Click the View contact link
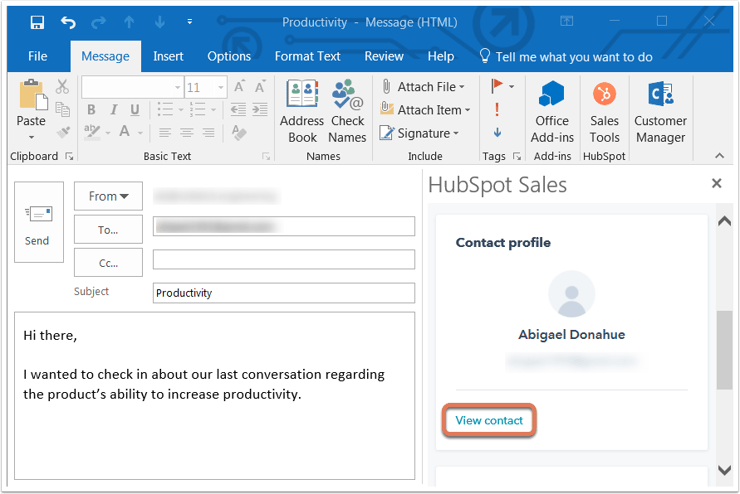 tap(489, 420)
